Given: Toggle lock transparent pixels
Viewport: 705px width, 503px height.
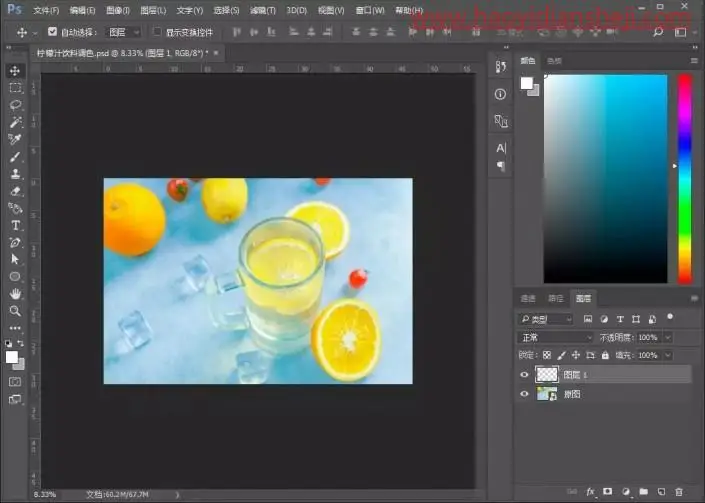Looking at the screenshot, I should point(547,355).
